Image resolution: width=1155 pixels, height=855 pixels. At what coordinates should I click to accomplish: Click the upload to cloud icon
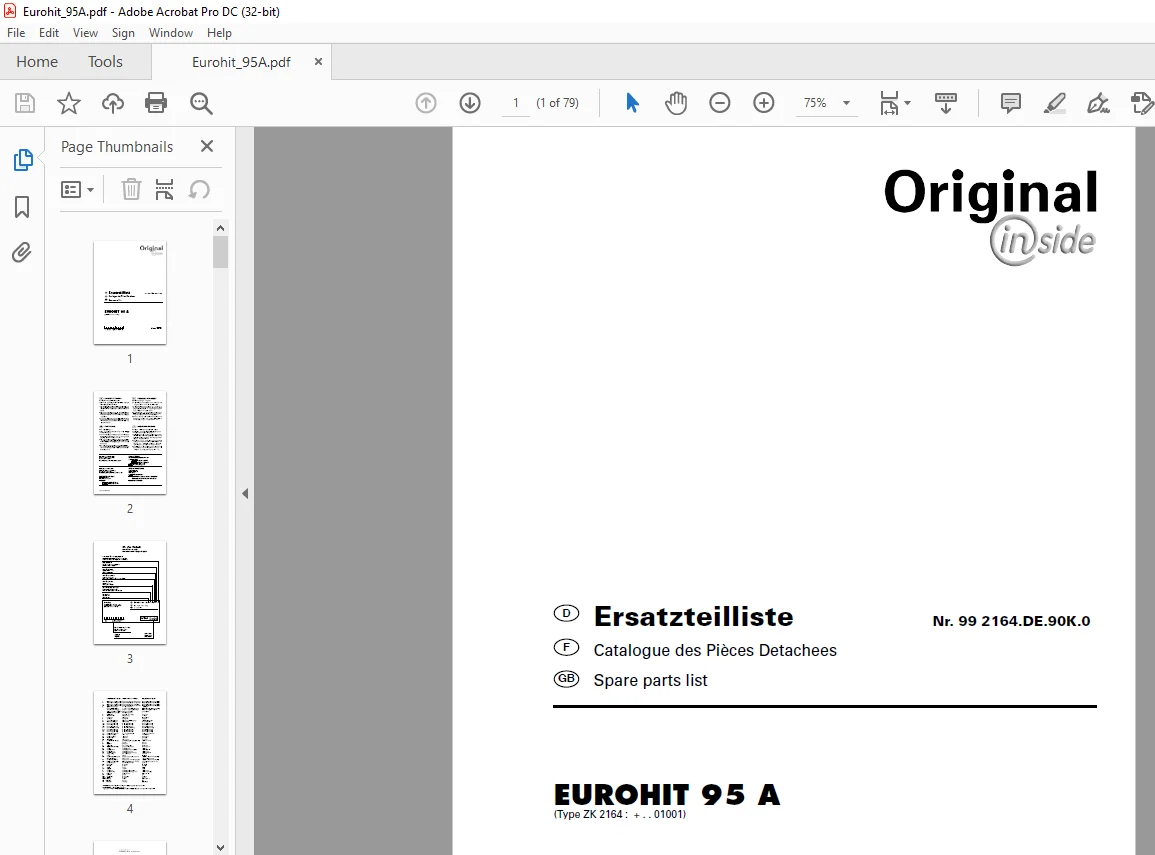click(x=113, y=103)
